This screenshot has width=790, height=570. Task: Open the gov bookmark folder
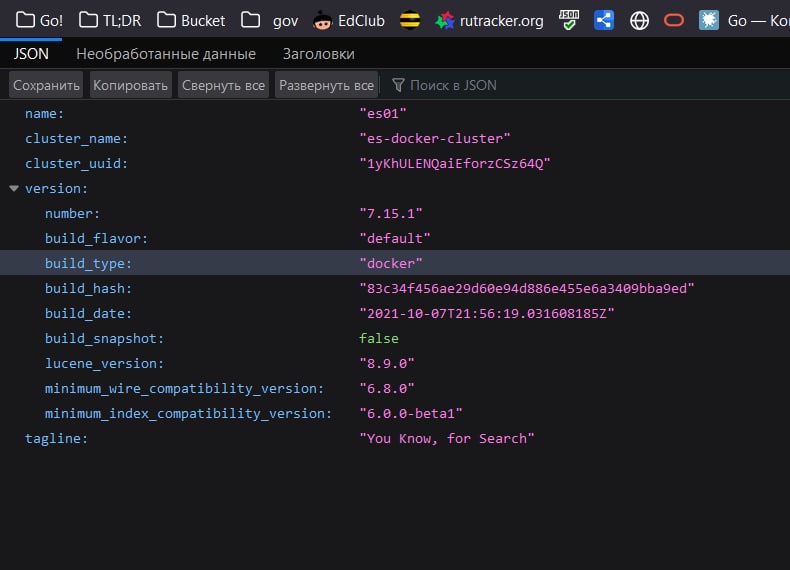[x=270, y=20]
